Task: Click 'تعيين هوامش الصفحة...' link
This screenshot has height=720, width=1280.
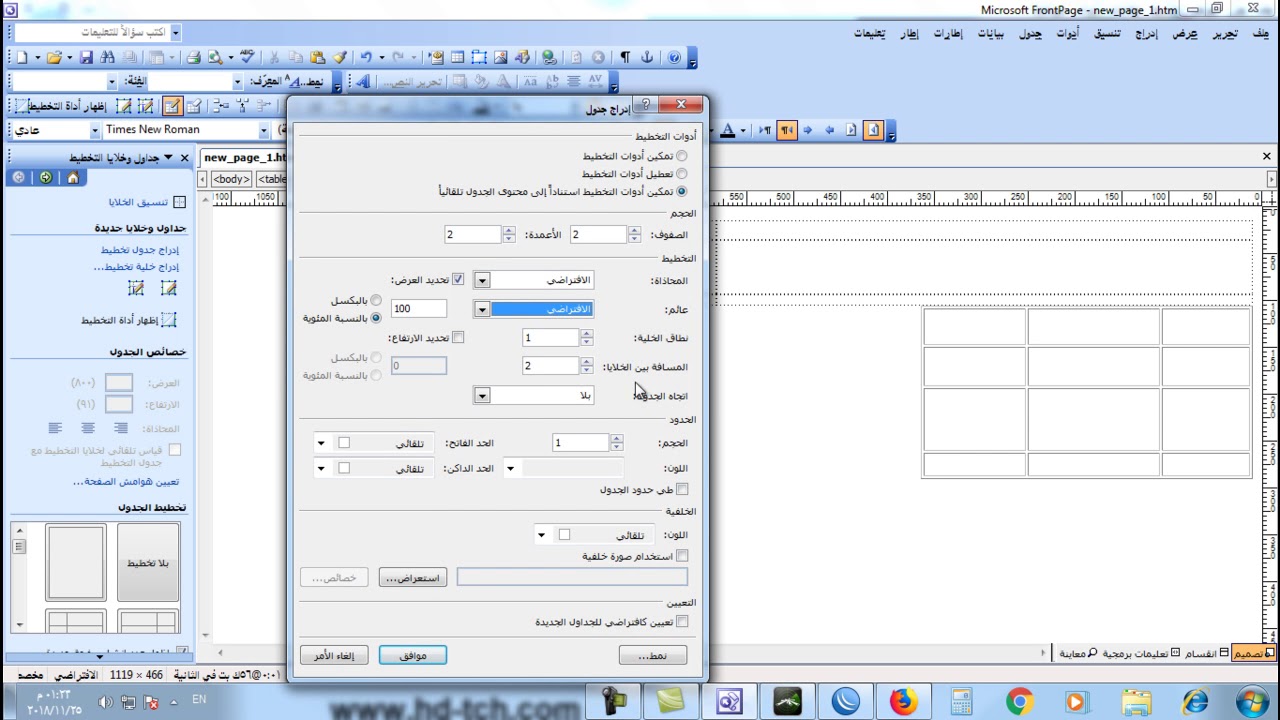Action: tap(126, 482)
